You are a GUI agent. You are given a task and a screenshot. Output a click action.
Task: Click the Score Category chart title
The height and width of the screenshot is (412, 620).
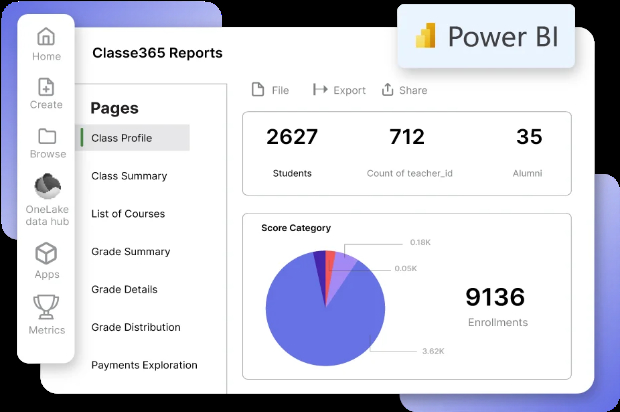coord(296,228)
